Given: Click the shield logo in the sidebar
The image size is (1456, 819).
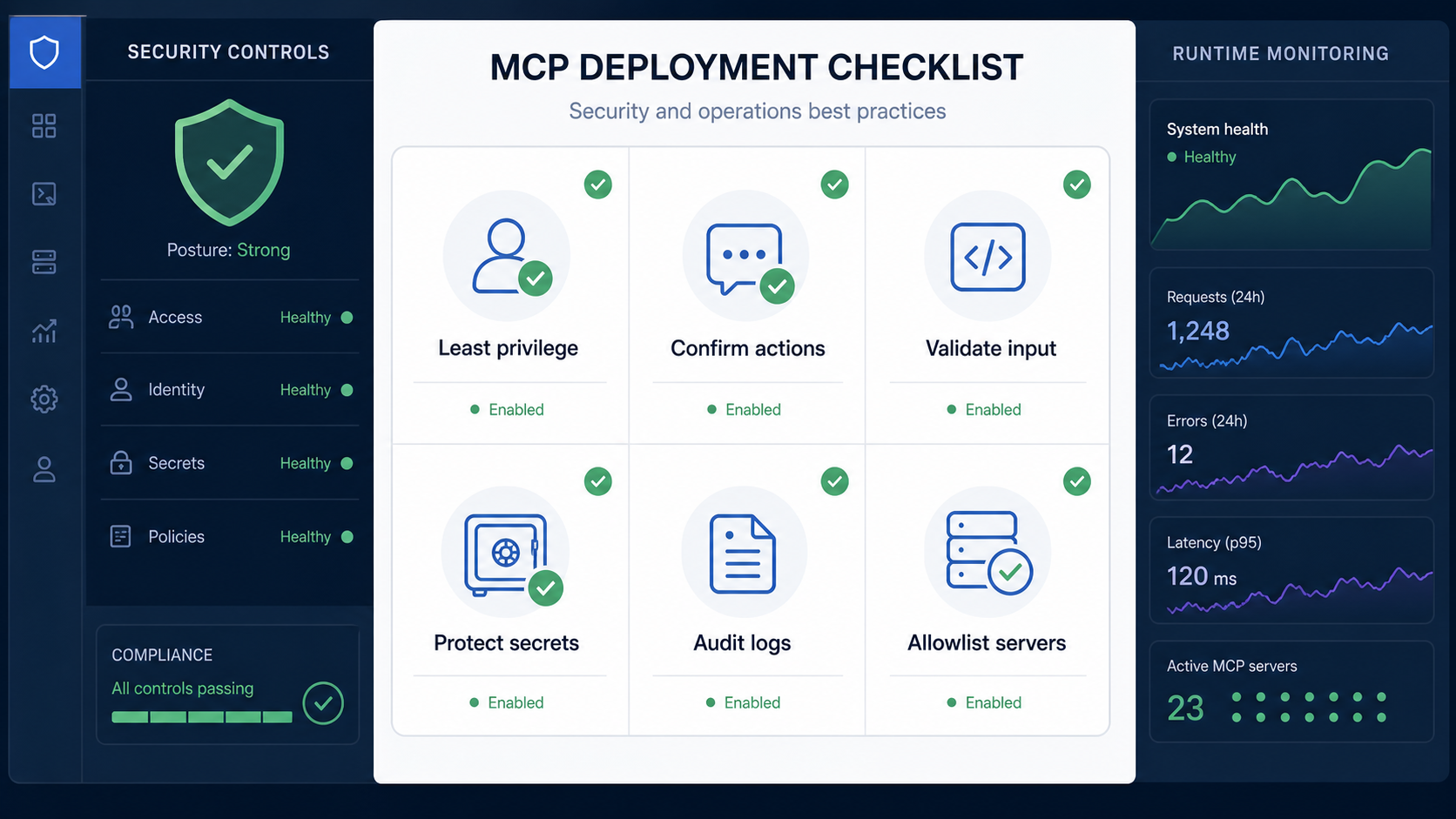Looking at the screenshot, I should click(x=44, y=52).
